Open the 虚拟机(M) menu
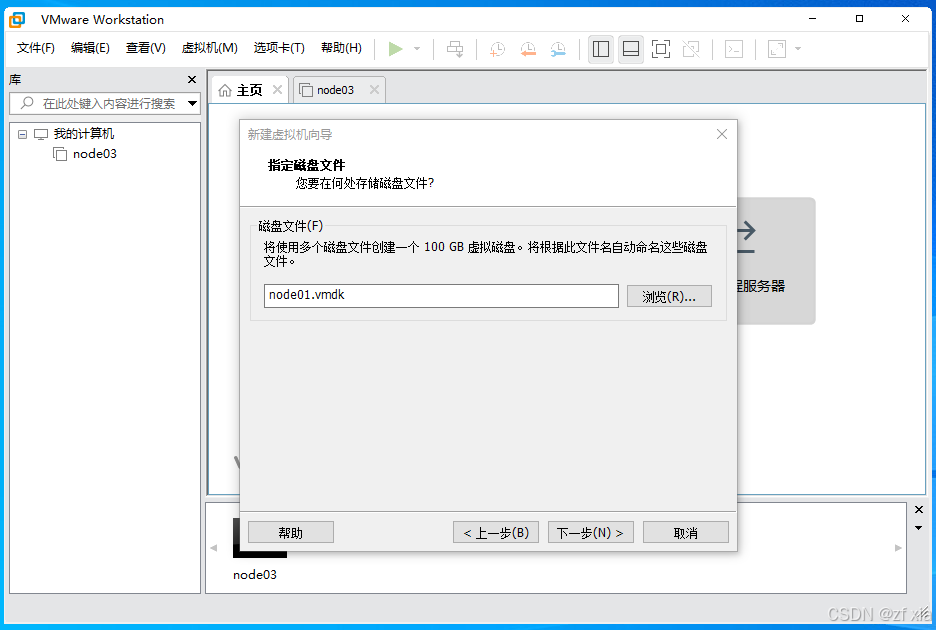The image size is (936, 630). [210, 48]
